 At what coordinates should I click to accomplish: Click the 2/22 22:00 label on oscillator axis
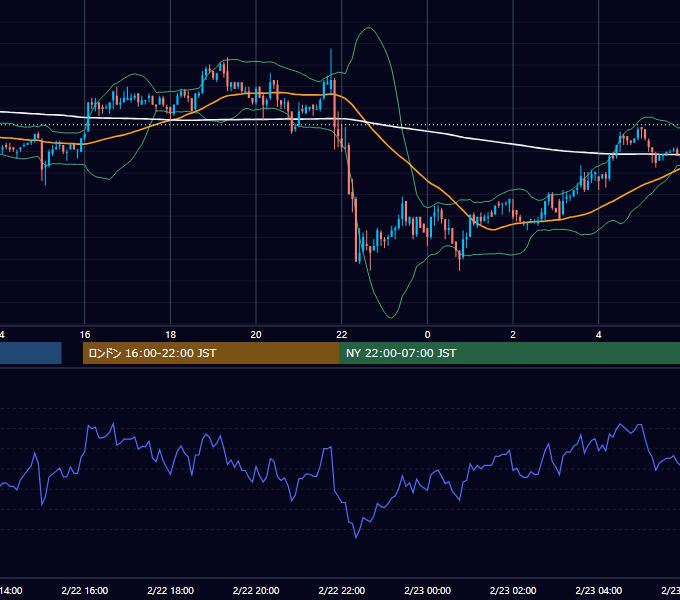coord(342,590)
